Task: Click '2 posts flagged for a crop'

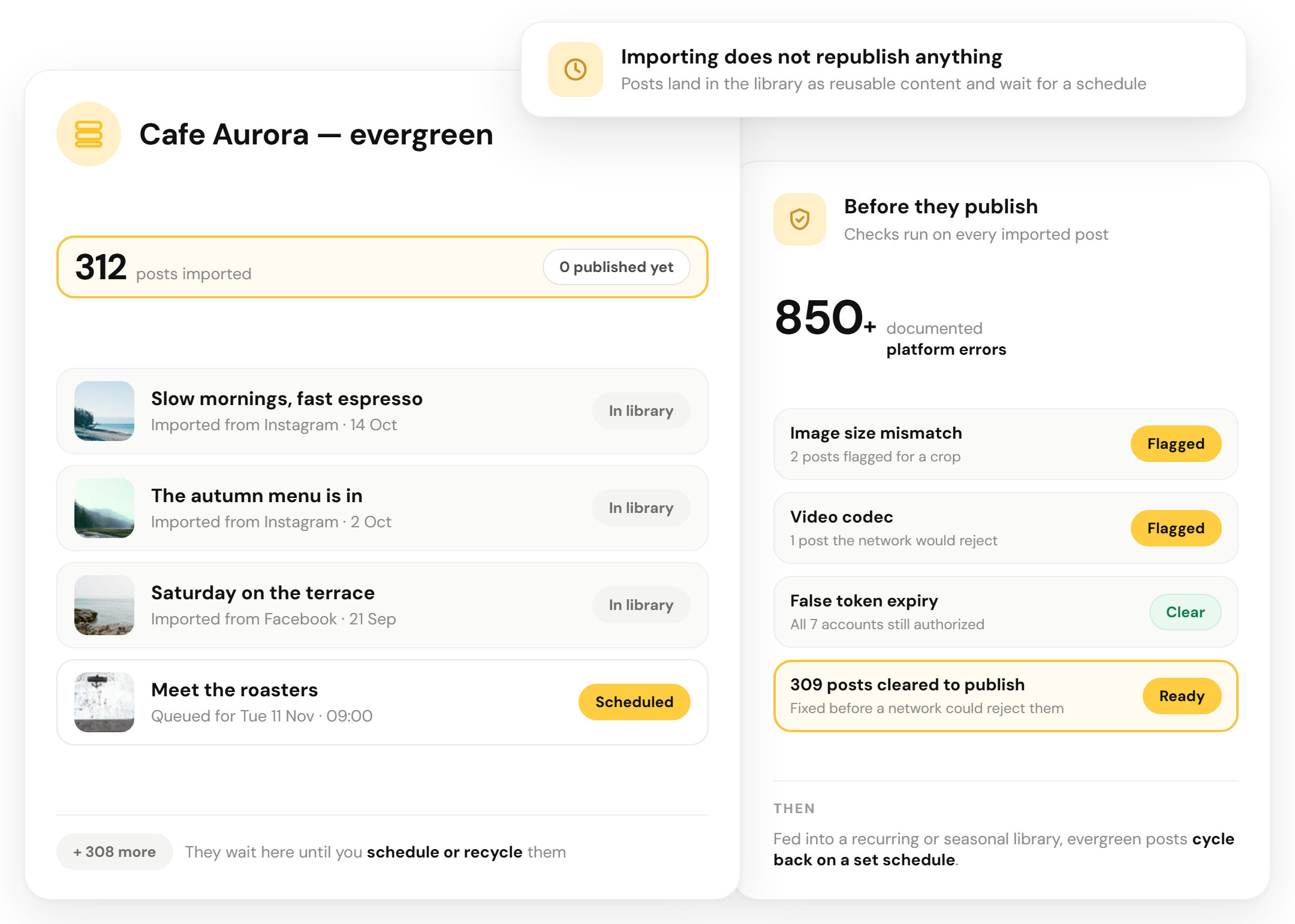Action: point(875,457)
